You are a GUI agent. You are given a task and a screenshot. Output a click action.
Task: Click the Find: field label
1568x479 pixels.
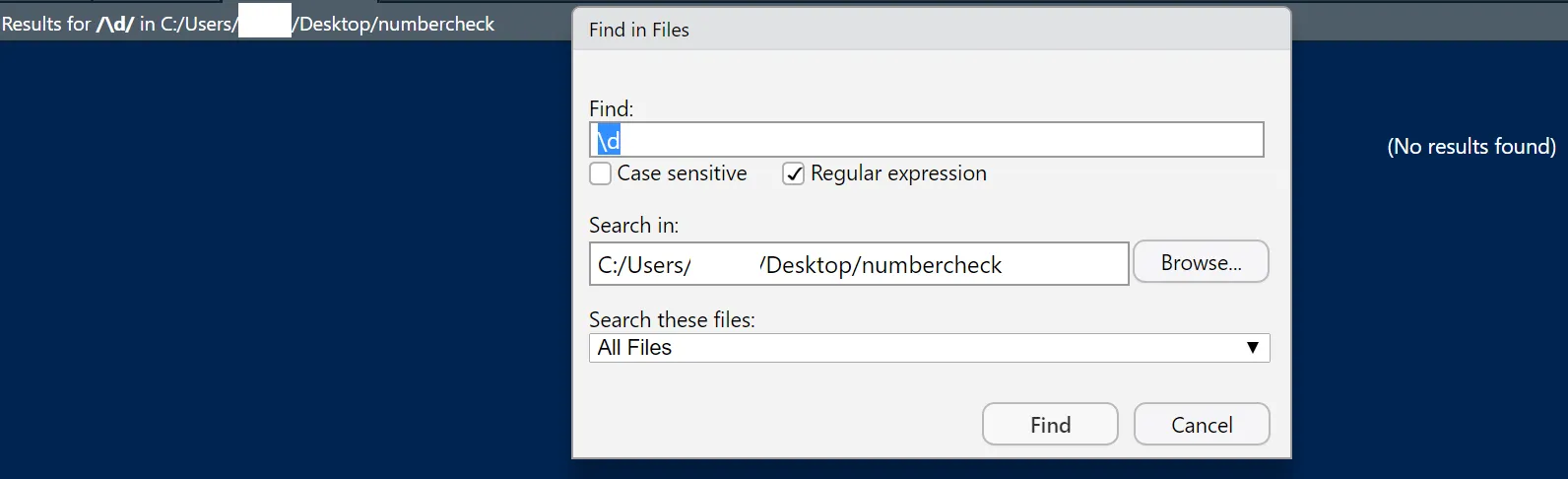611,108
